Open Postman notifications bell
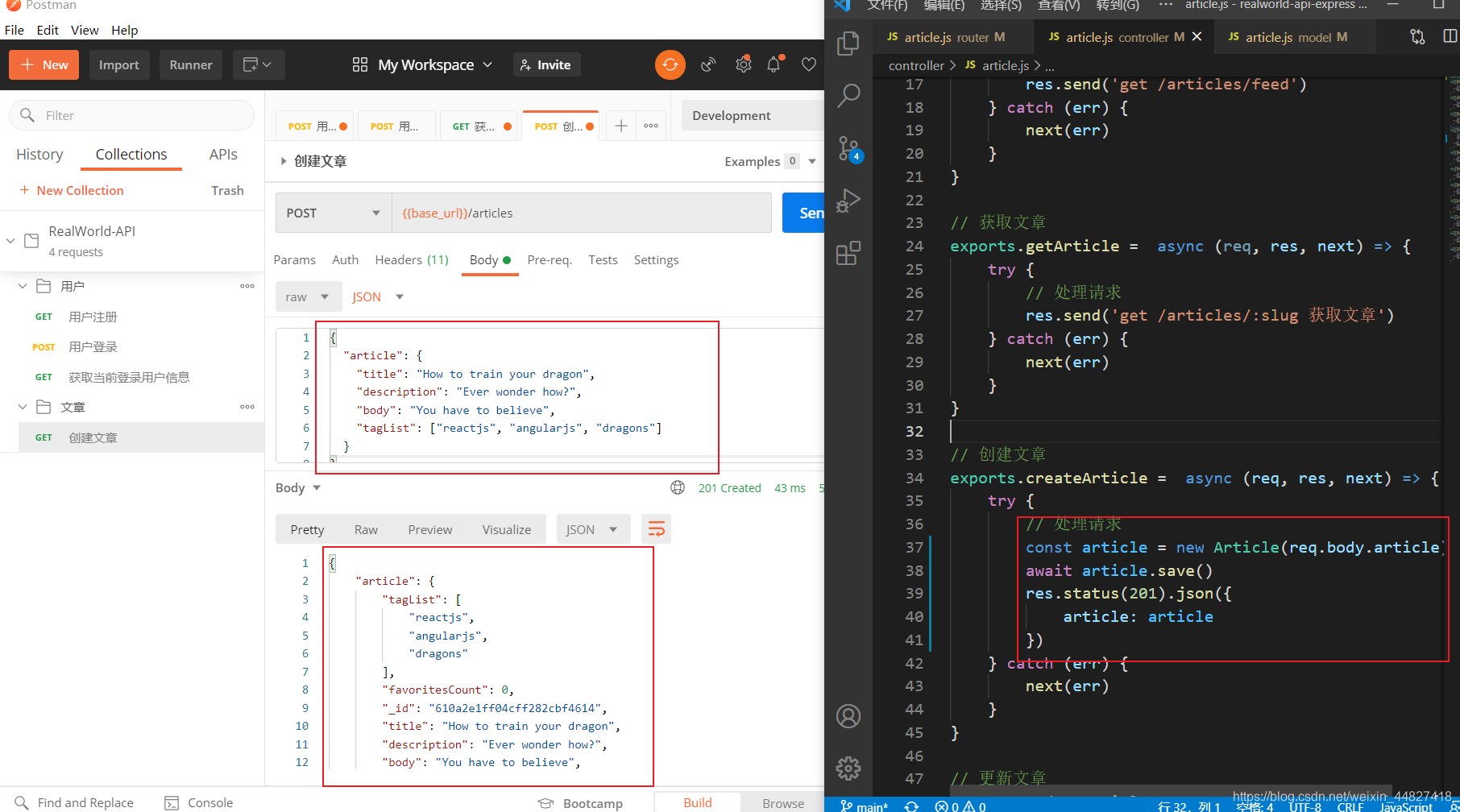This screenshot has height=812, width=1460. pyautogui.click(x=774, y=64)
